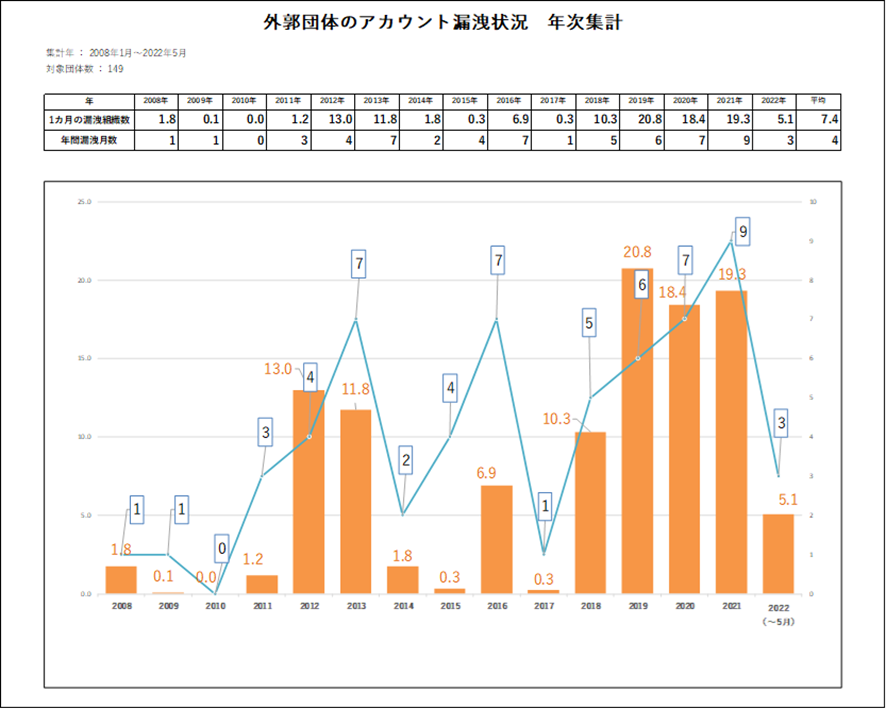Select the boxed line label 9 for 2021
This screenshot has height=709, width=886.
tap(742, 231)
